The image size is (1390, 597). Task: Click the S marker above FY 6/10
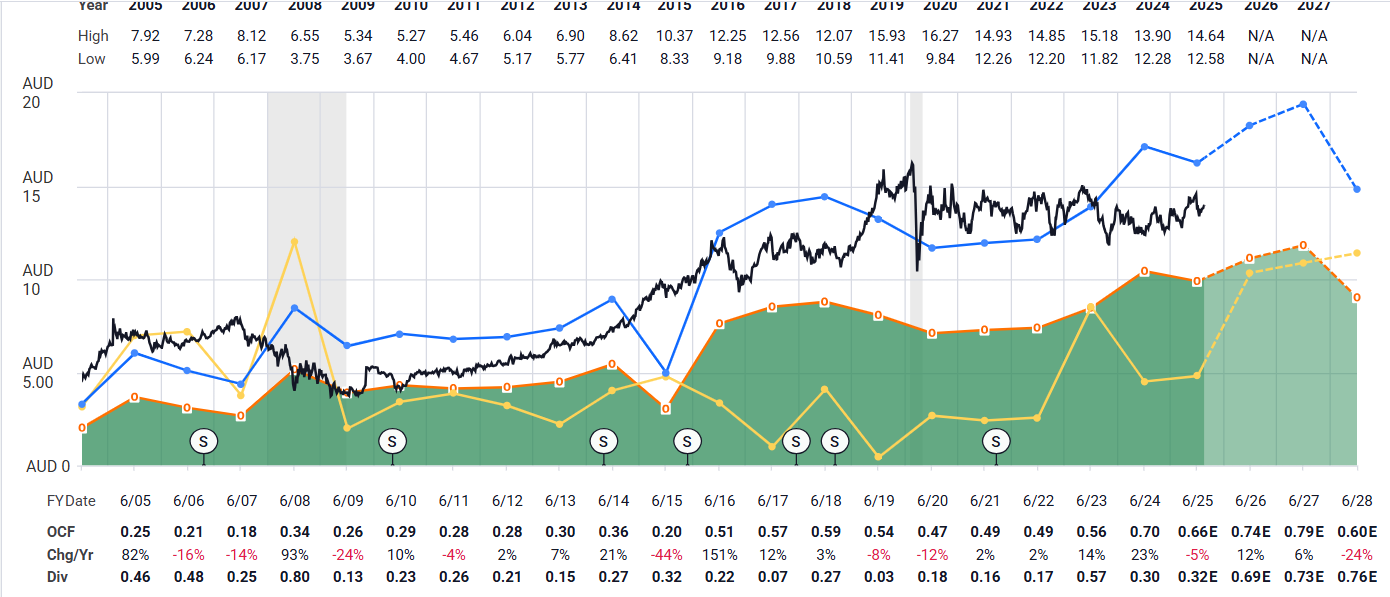(392, 441)
